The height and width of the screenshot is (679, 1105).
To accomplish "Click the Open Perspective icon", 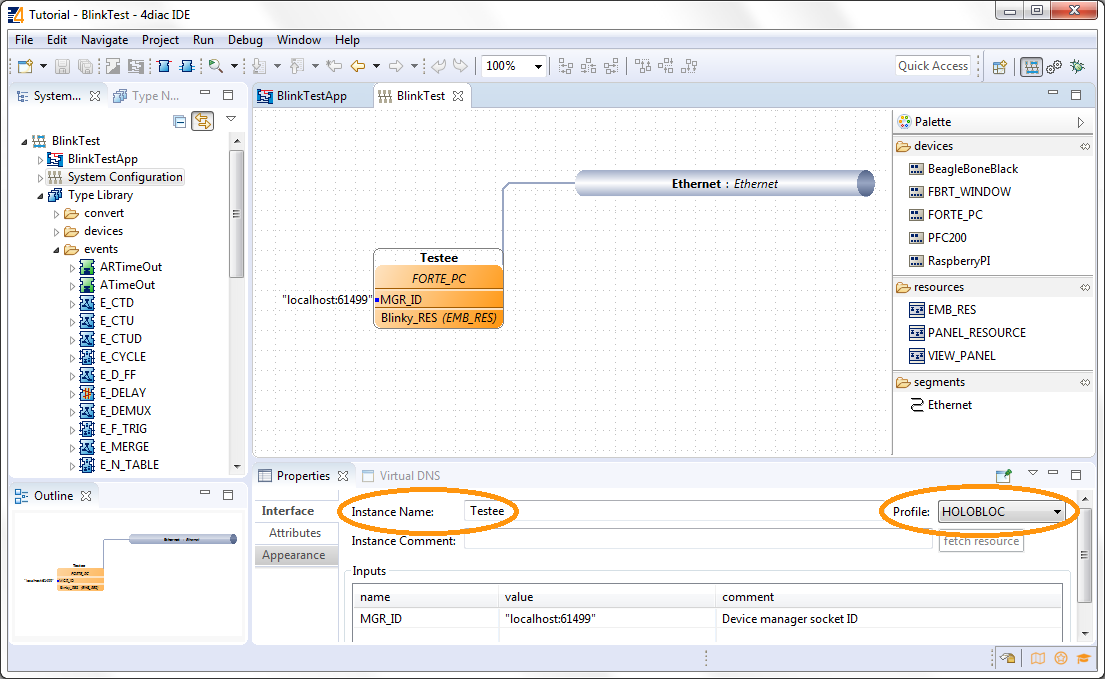I will (x=999, y=67).
